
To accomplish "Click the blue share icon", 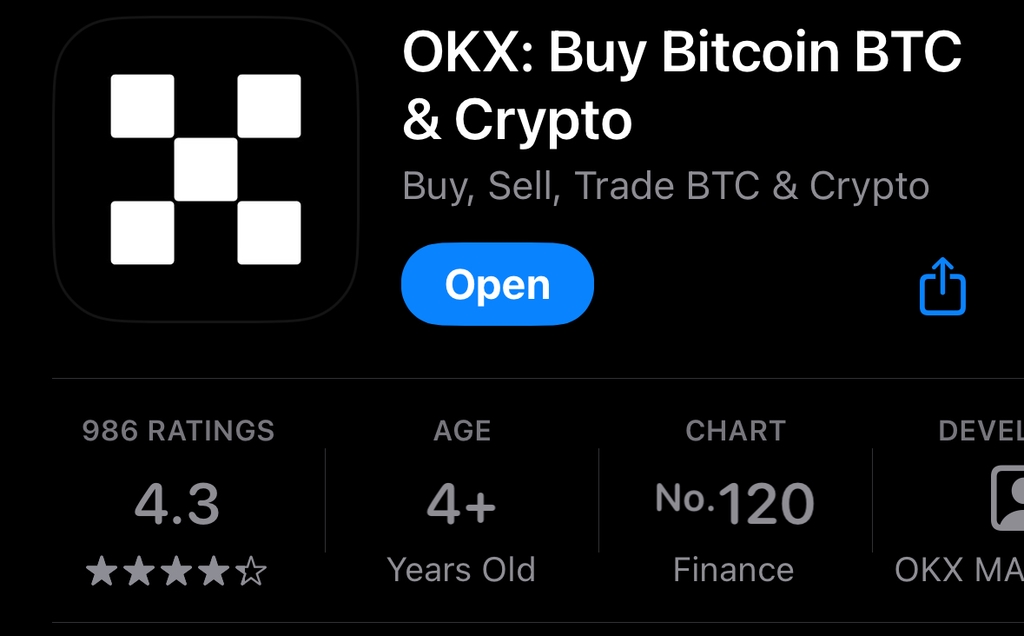I will coord(942,287).
